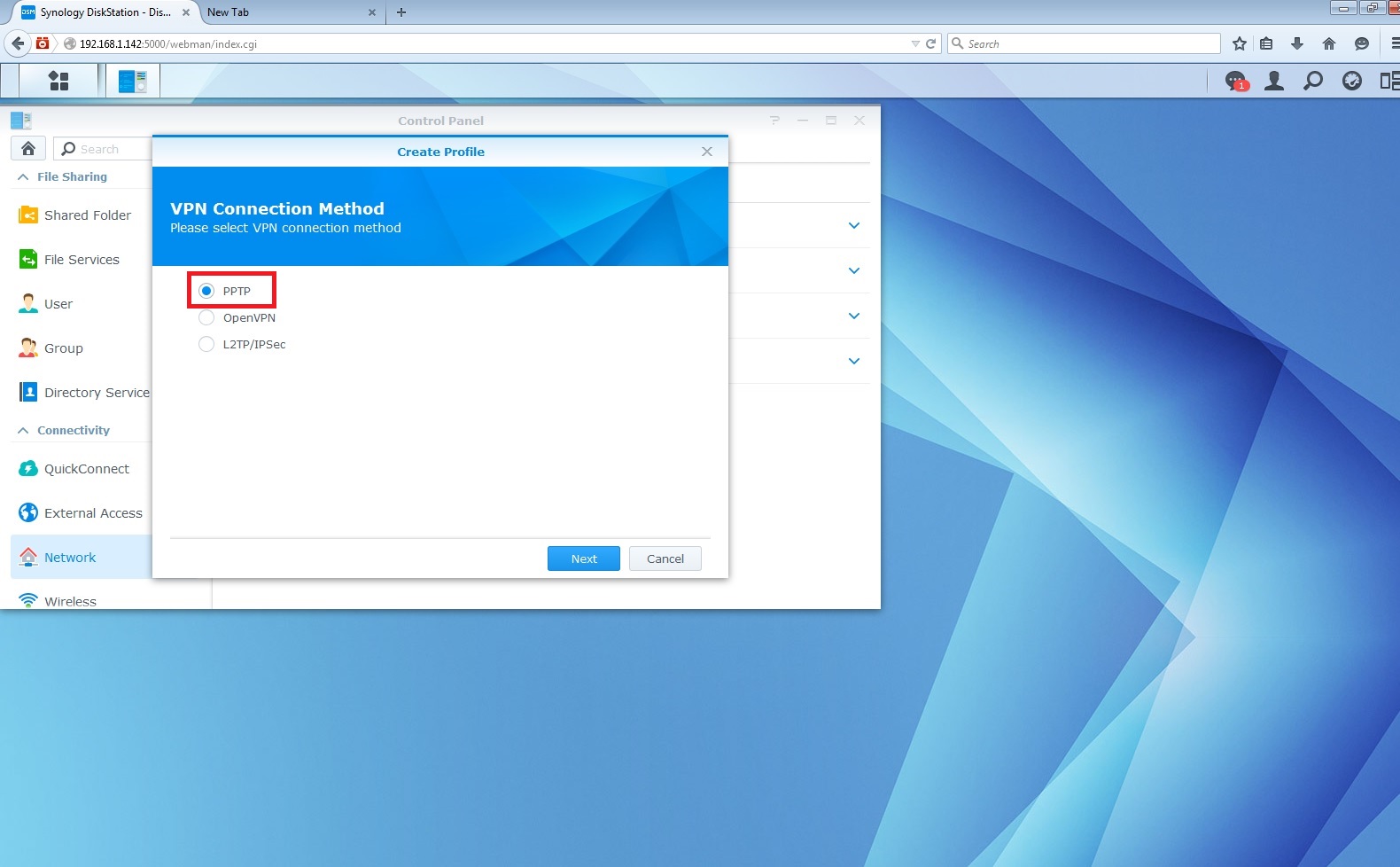
Task: Select the L2TP/IPSec radio button
Action: click(x=206, y=344)
